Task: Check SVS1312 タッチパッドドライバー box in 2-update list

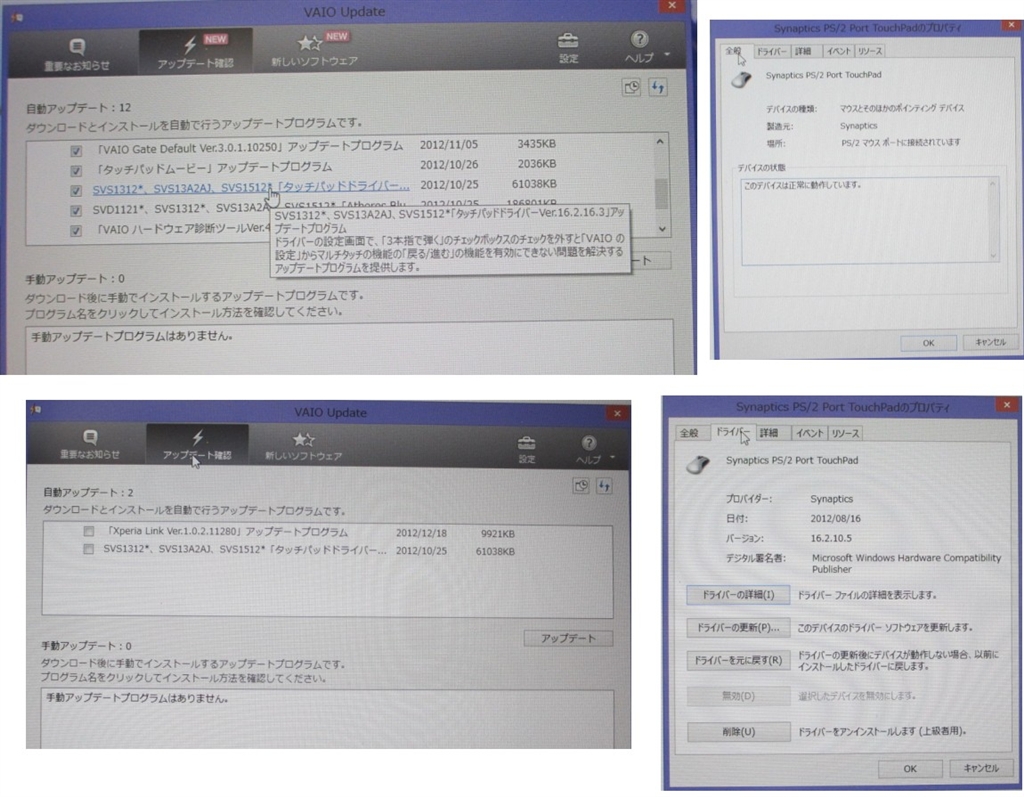Action: tap(88, 549)
